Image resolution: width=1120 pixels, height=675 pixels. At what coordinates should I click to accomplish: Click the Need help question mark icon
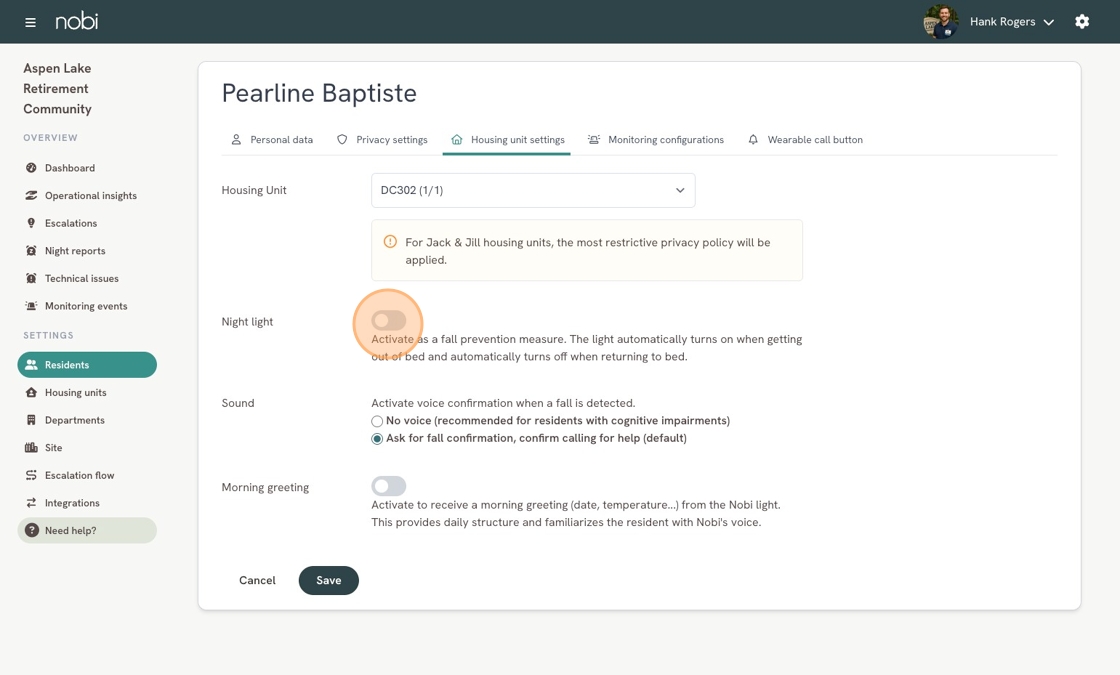coord(31,530)
